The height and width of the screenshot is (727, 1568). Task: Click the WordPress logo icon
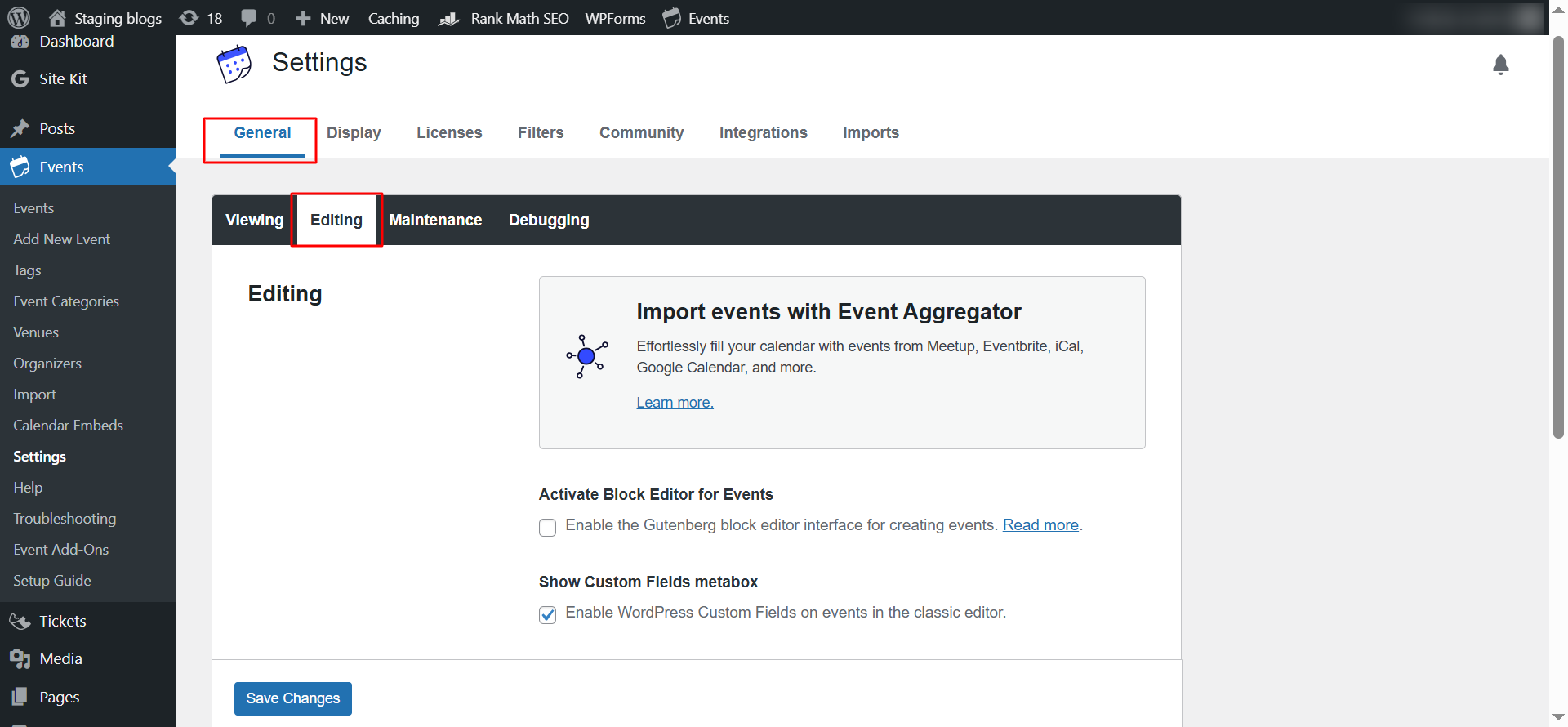(19, 17)
